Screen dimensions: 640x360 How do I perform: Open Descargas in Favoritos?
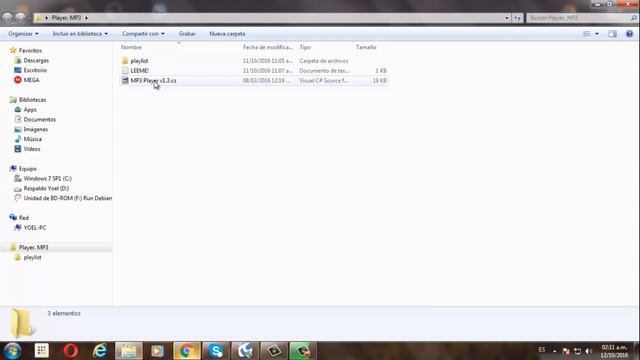[36, 60]
